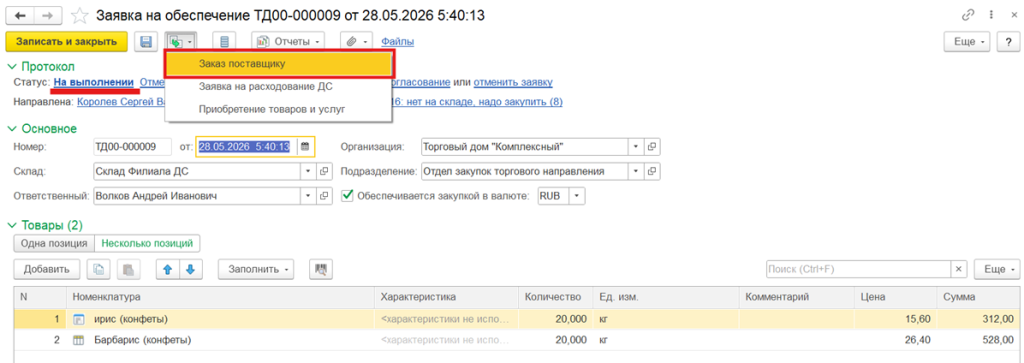Open the document structure icon in toolbar
This screenshot has width=1024, height=363.
(x=225, y=42)
